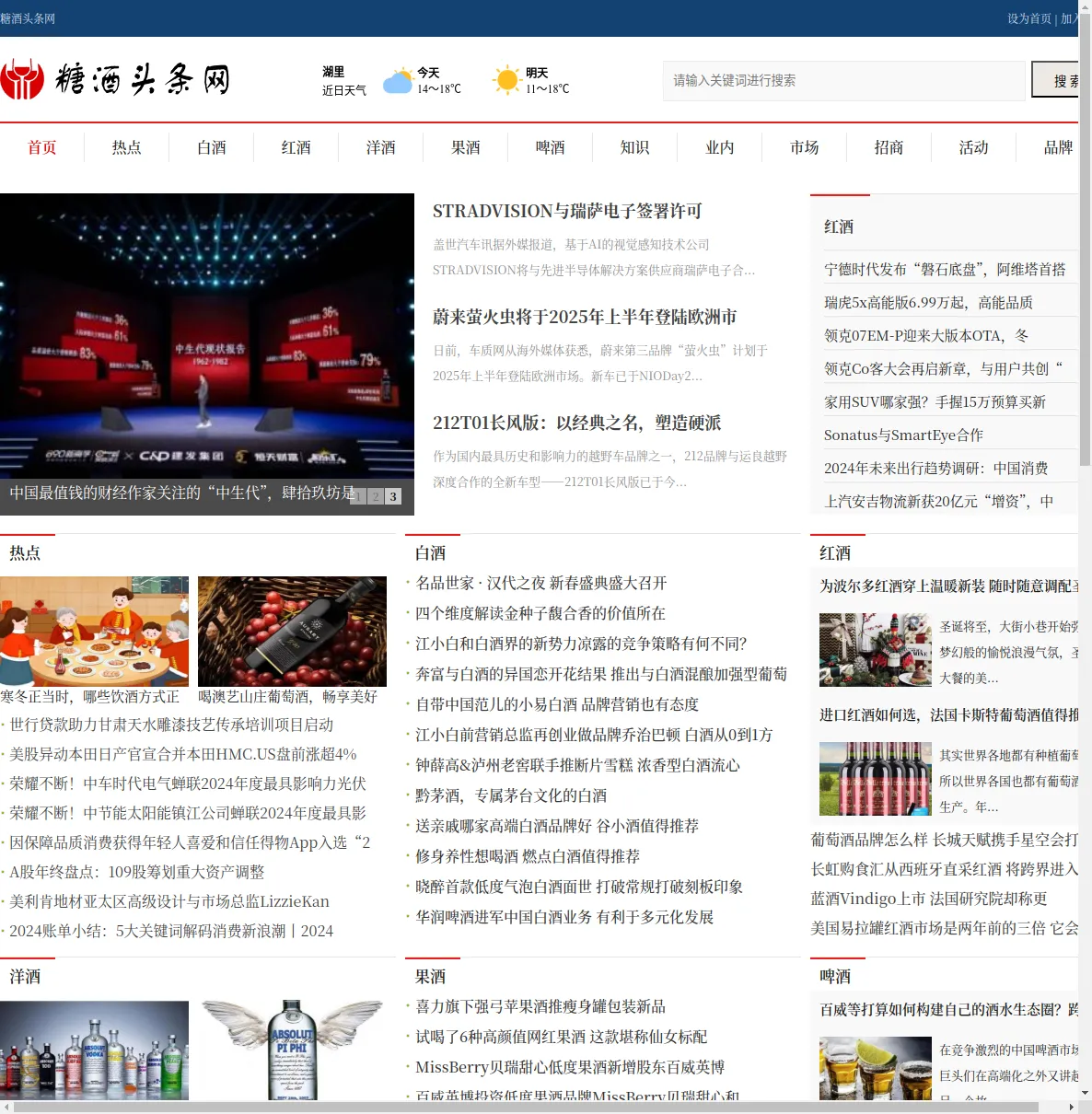The image size is (1092, 1114).
Task: Open STRADVISION与瑞萨电子签署许可 headline
Action: 567,212
